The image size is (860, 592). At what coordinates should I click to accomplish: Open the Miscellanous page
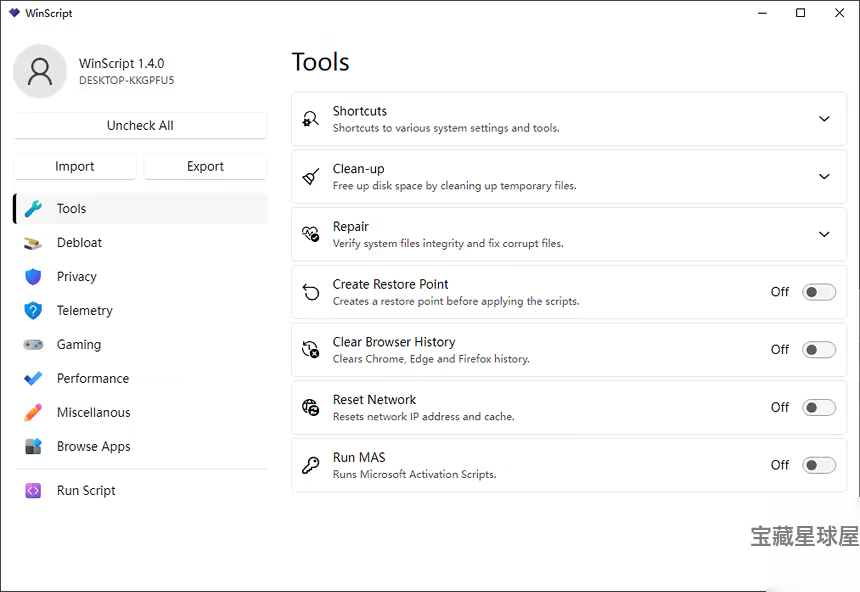click(x=140, y=413)
